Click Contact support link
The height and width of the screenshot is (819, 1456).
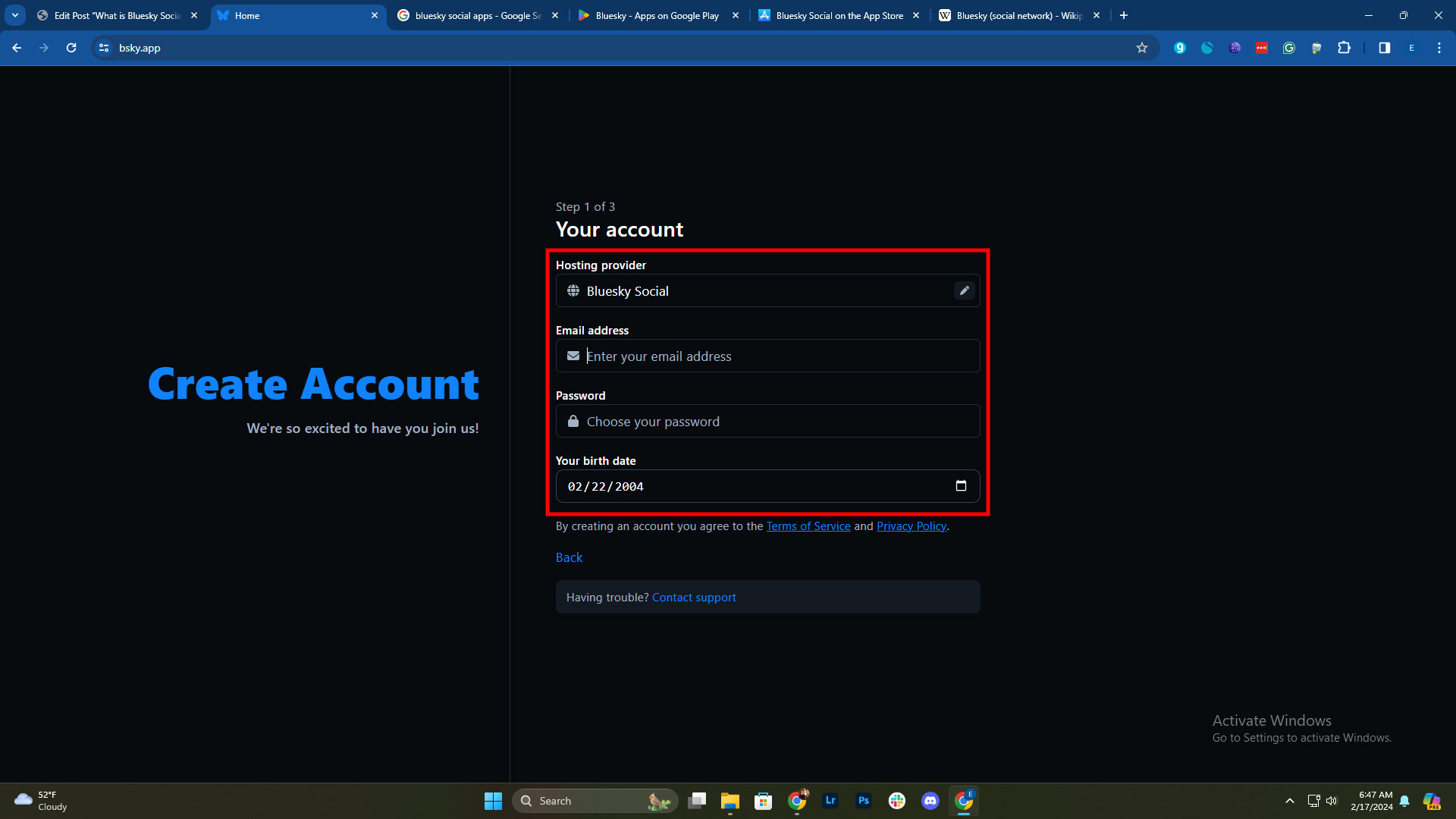click(693, 598)
